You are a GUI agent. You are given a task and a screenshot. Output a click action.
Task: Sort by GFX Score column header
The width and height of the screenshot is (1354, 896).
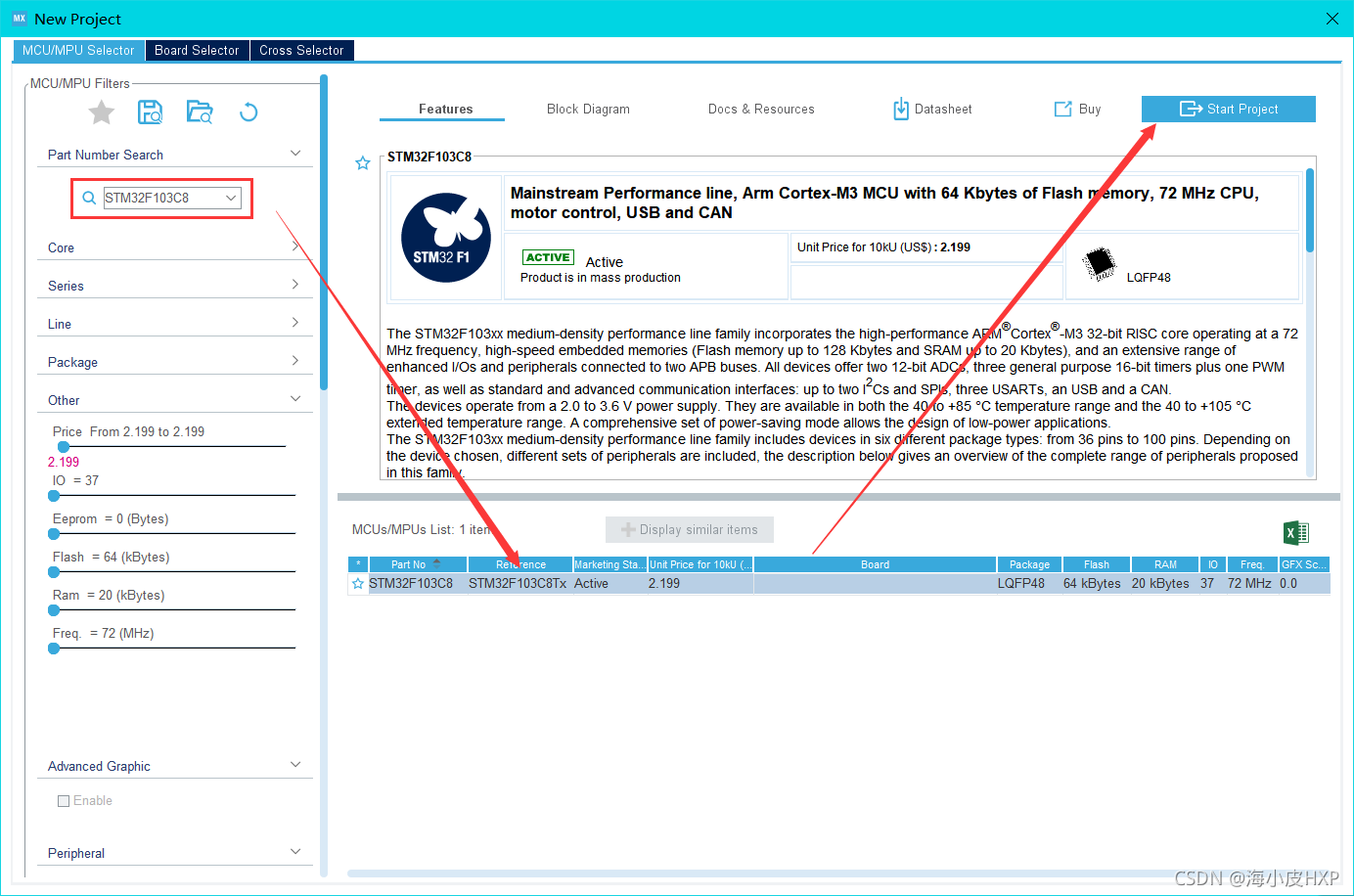coord(1304,564)
